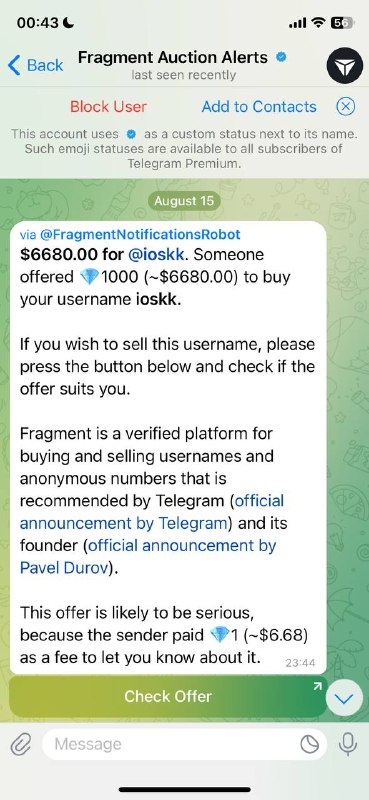Open attachment paperclip menu

point(21,744)
